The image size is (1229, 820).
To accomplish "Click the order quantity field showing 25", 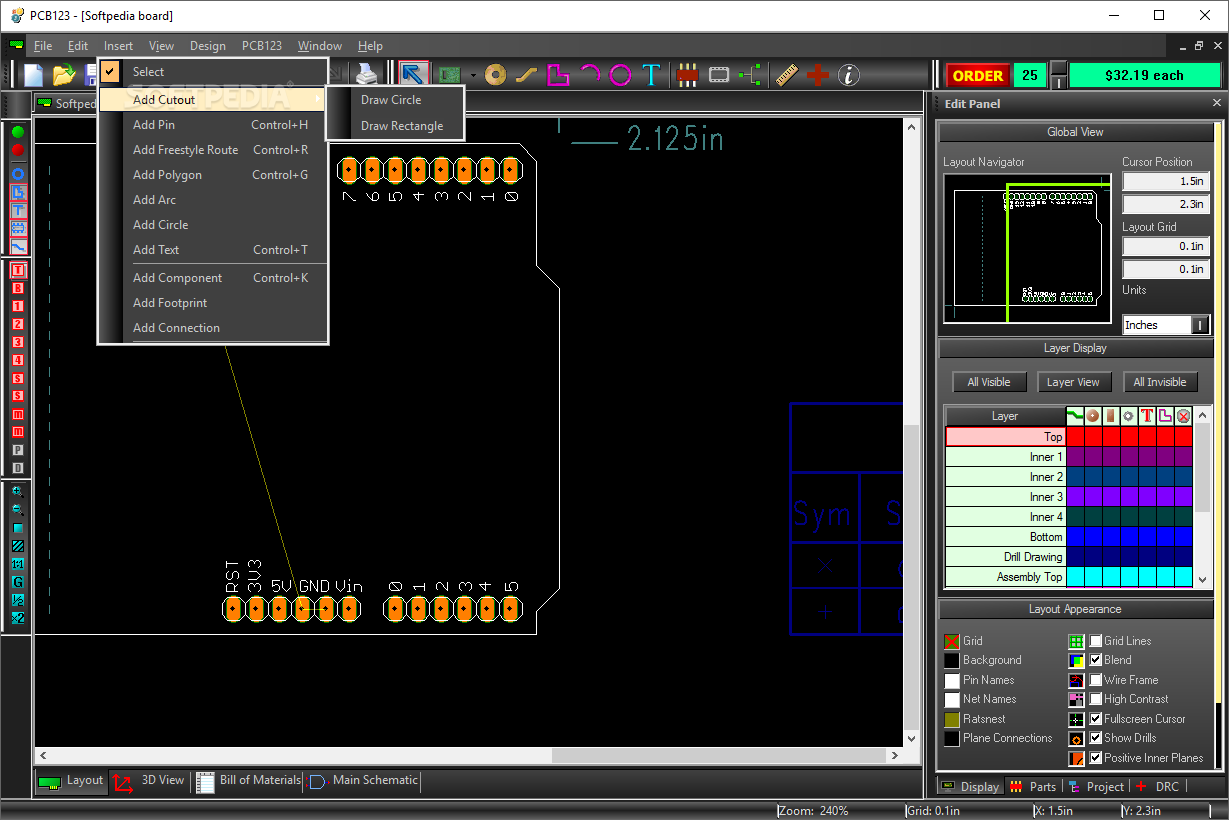I will pyautogui.click(x=1030, y=75).
